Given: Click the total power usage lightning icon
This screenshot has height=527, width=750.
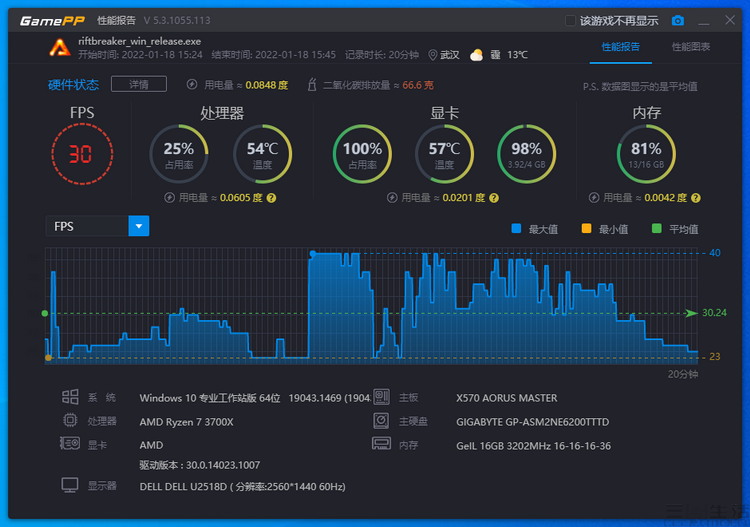Looking at the screenshot, I should (192, 85).
